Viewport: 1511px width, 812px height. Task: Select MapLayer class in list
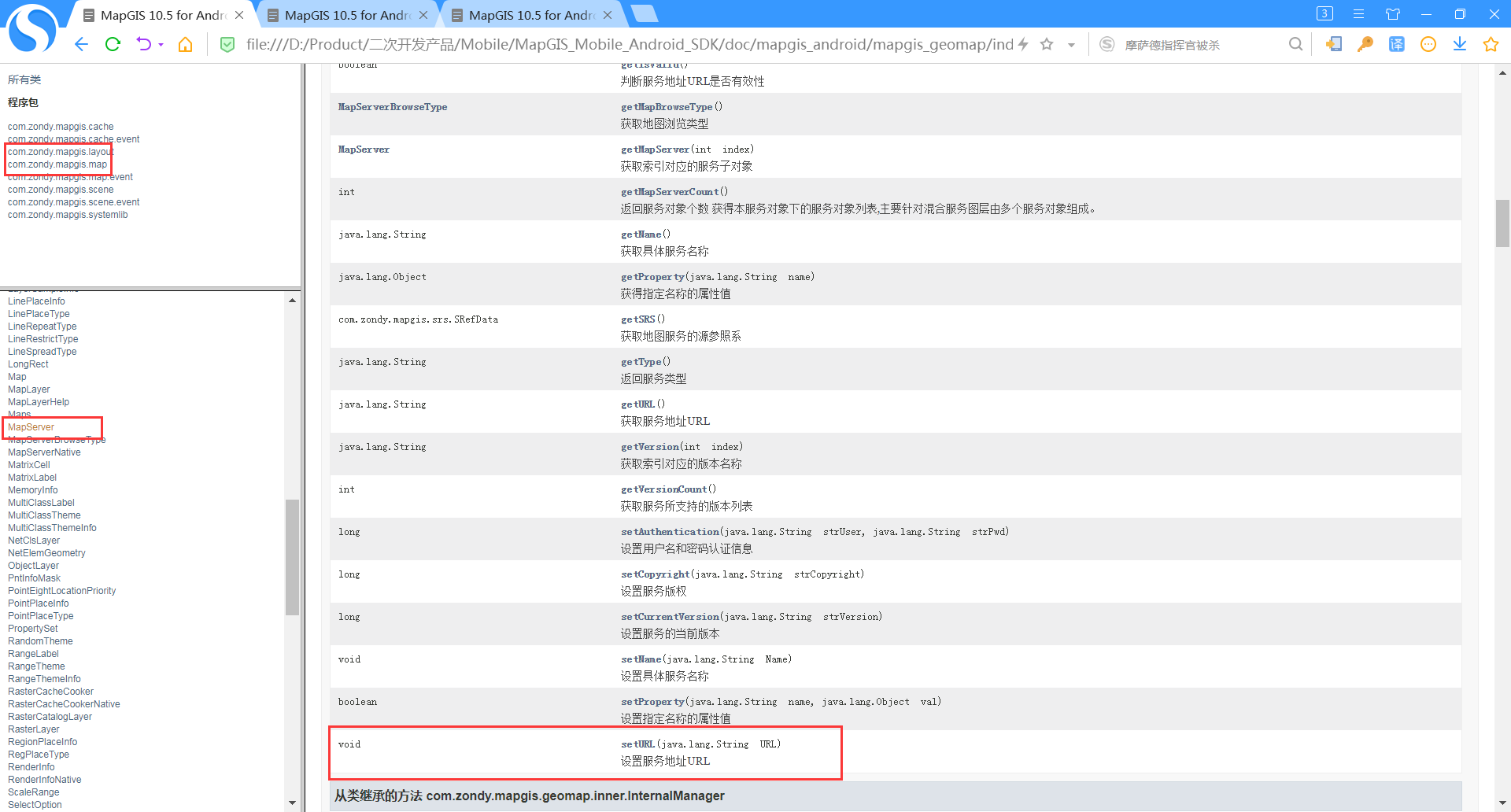click(x=28, y=389)
